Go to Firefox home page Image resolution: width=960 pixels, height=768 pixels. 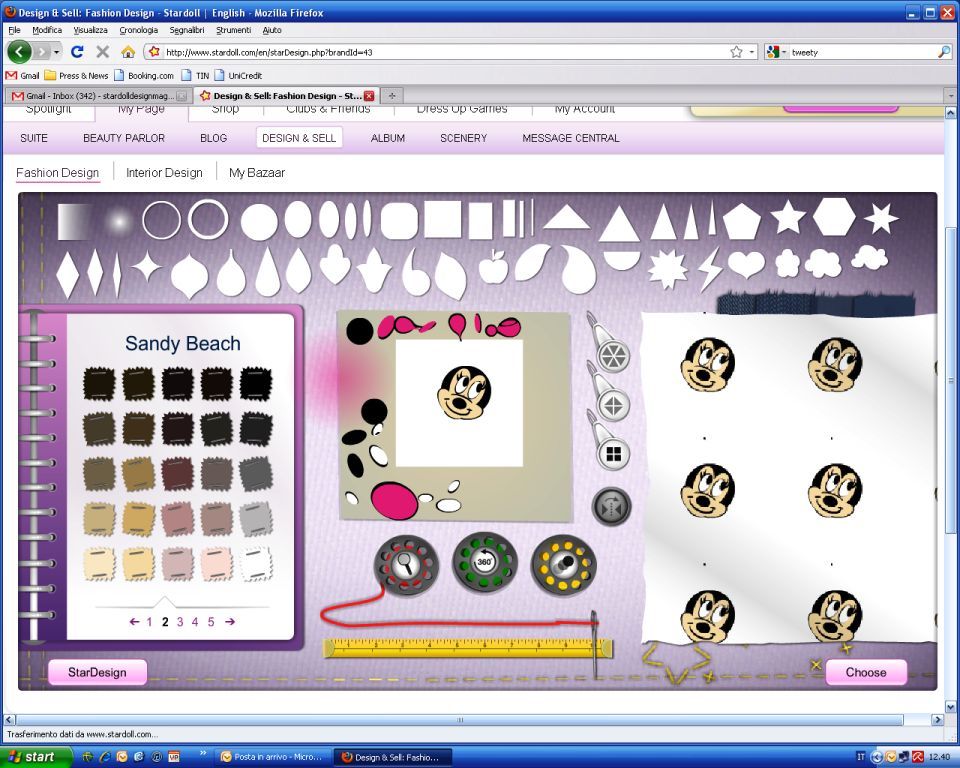(128, 52)
